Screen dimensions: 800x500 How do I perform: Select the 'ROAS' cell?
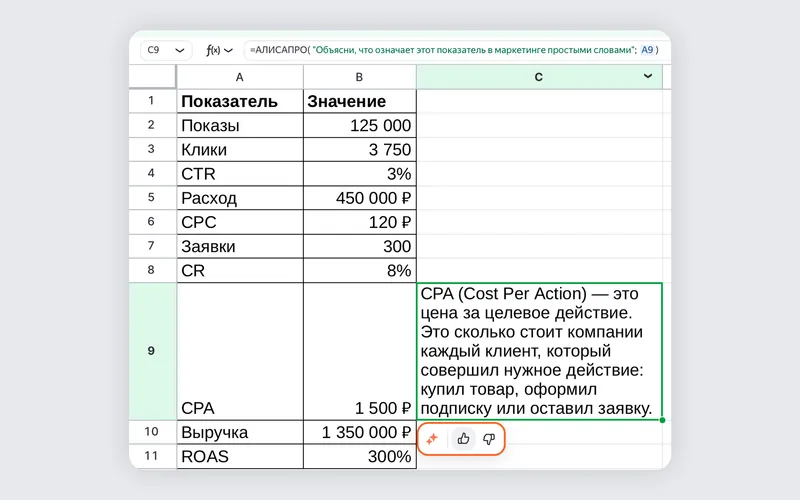(x=240, y=456)
